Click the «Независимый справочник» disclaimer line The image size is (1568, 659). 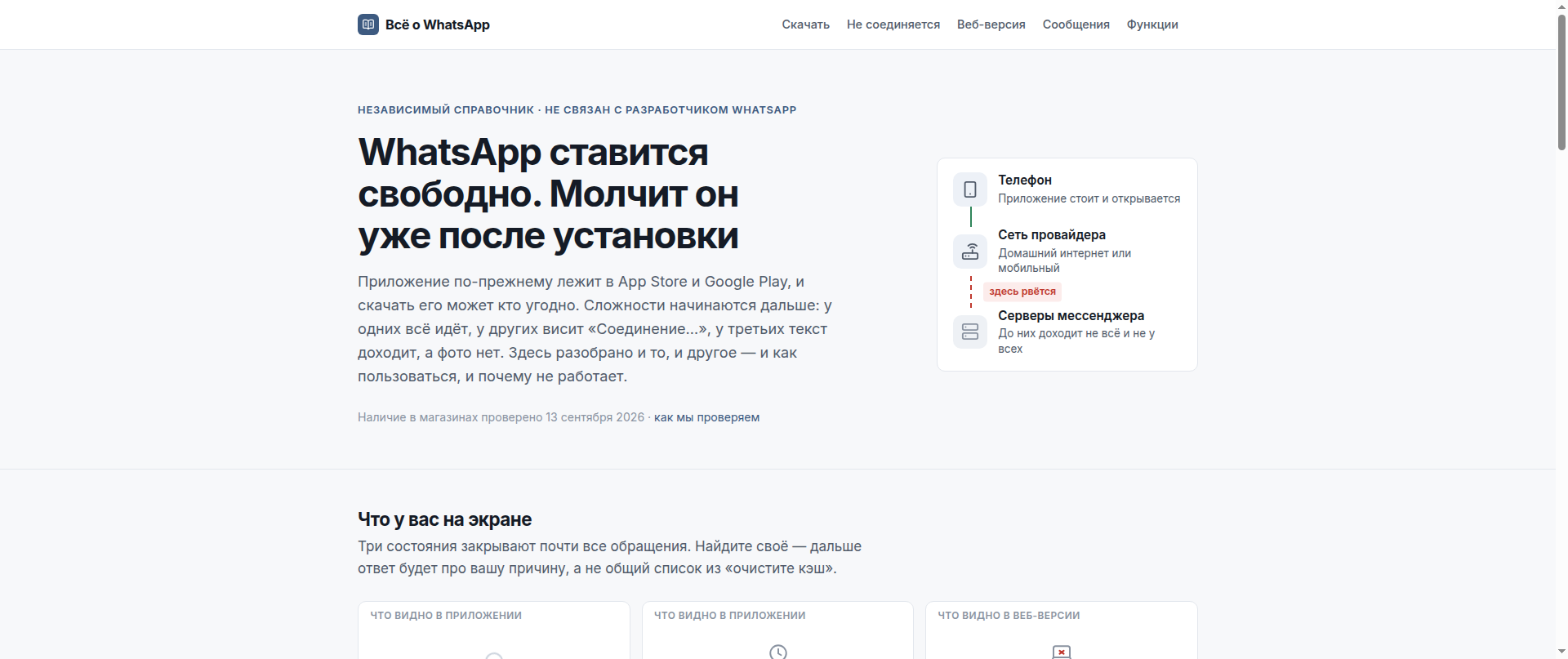click(577, 109)
